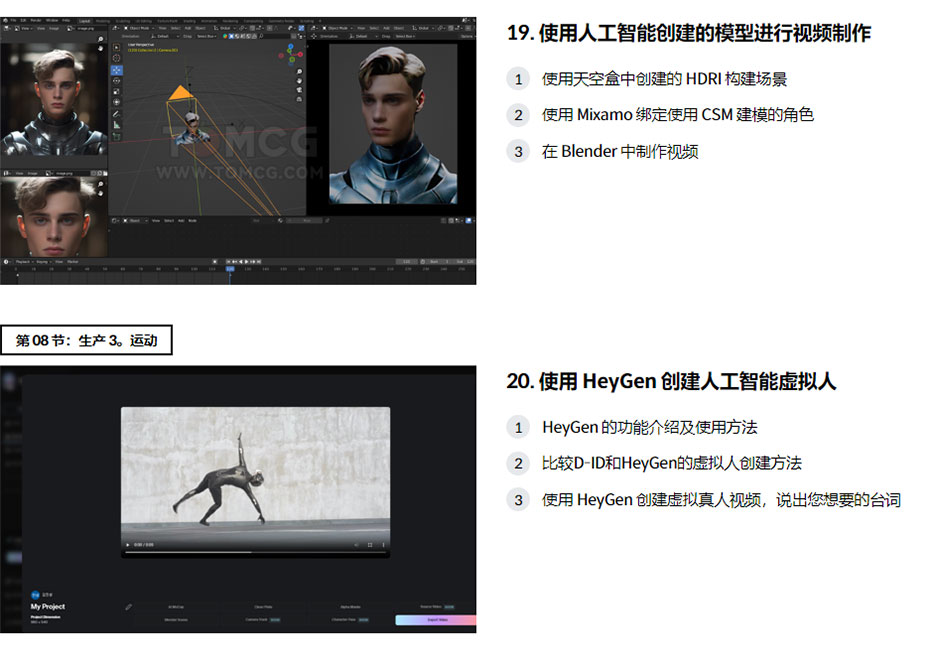Click the blue timeline current frame marker

point(230,269)
